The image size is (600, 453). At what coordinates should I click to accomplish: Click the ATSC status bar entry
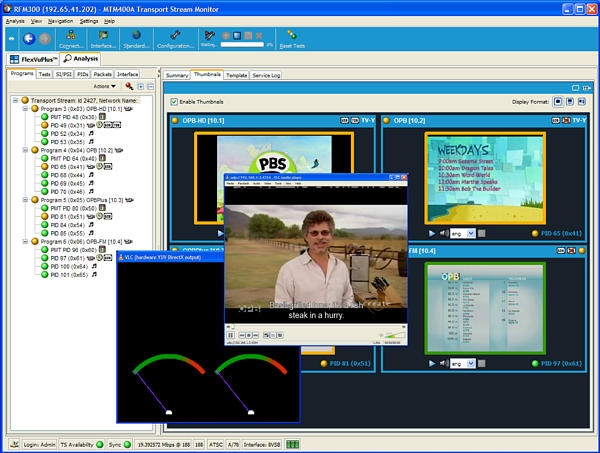(x=215, y=445)
